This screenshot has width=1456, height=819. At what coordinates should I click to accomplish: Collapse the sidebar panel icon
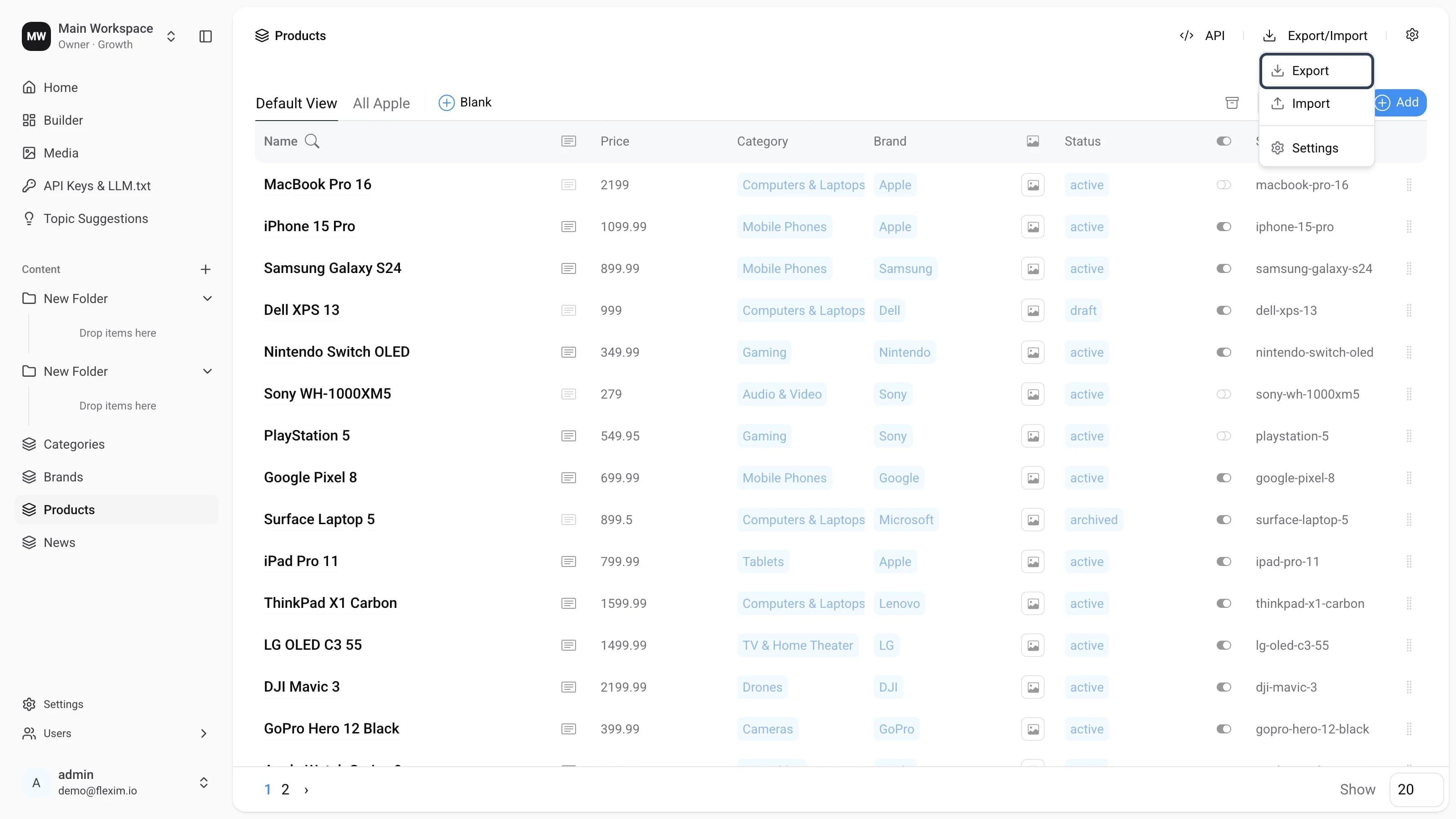206,36
